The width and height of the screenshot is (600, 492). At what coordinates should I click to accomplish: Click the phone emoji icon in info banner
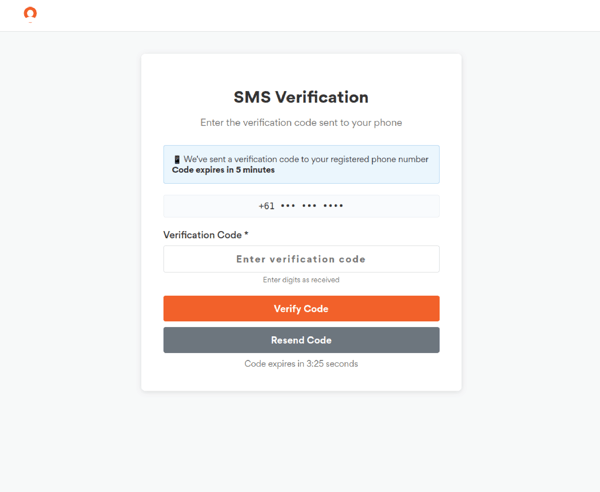tap(177, 159)
